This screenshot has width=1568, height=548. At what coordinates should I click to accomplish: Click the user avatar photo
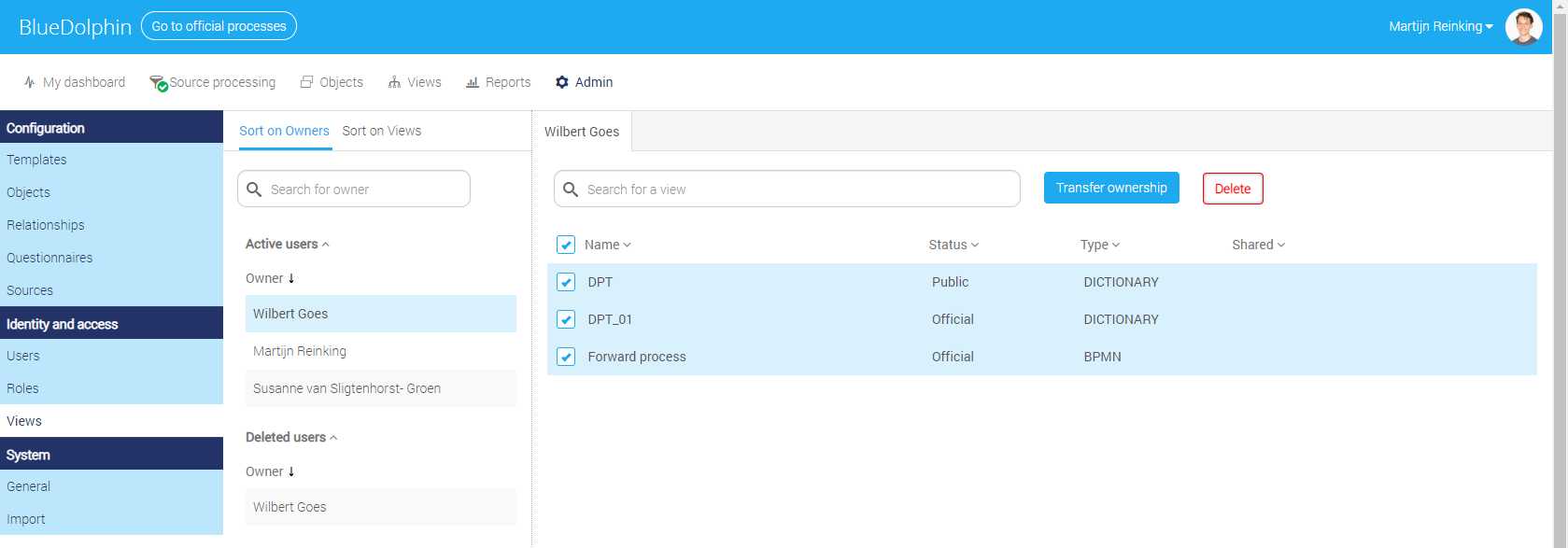[1523, 27]
